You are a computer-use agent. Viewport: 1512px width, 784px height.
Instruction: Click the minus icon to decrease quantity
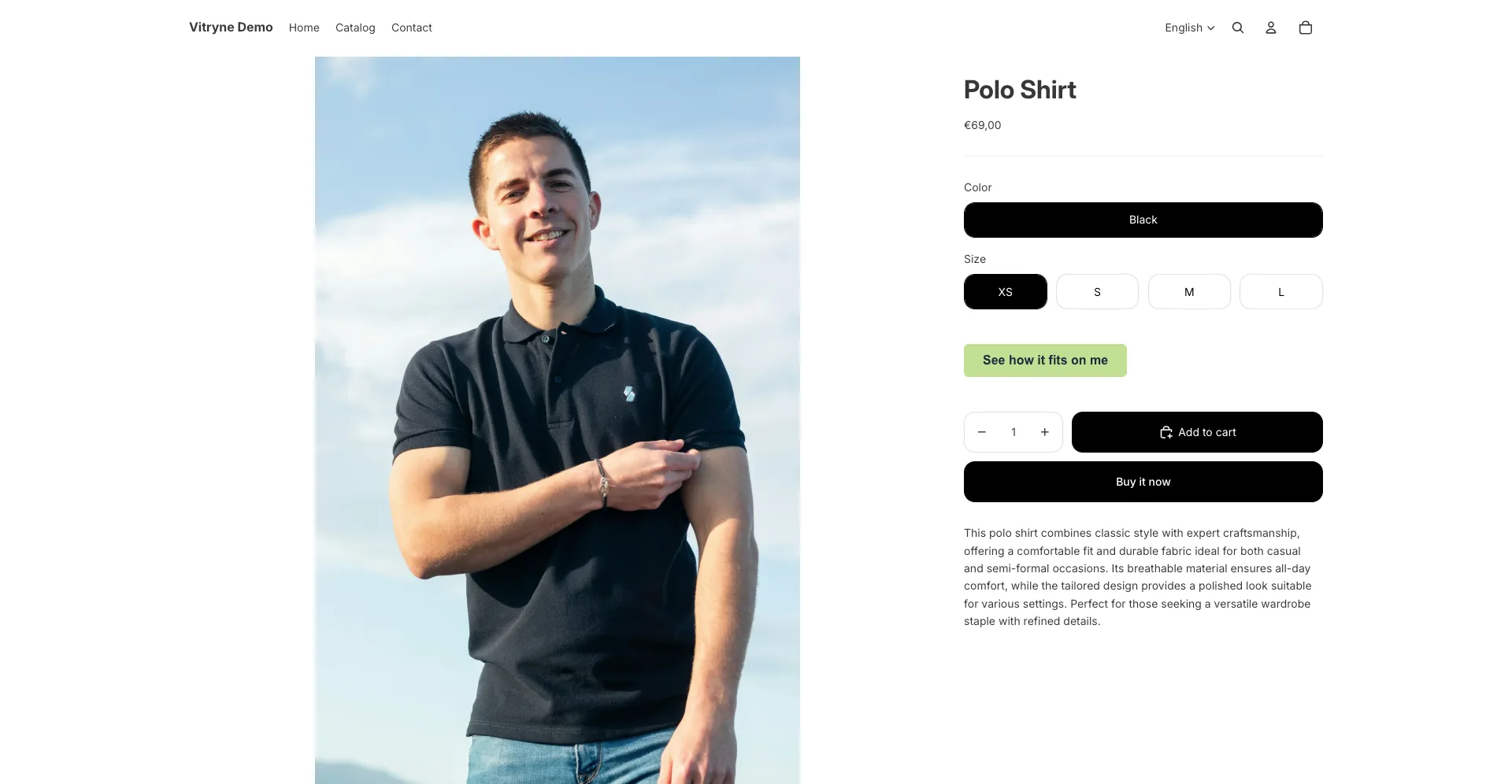981,431
